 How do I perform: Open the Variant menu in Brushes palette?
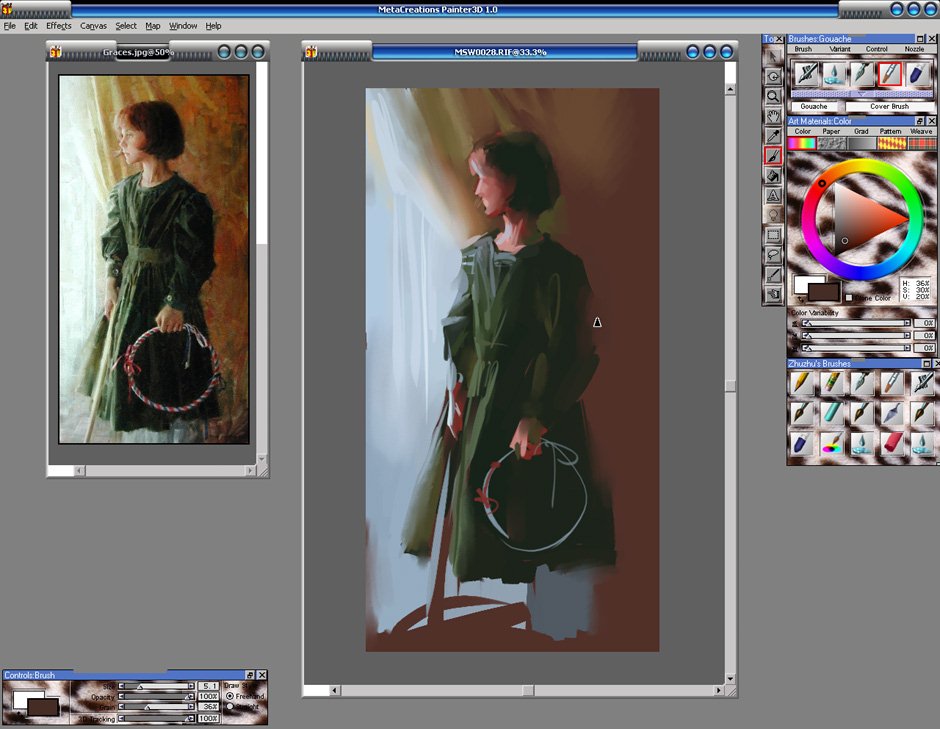840,49
